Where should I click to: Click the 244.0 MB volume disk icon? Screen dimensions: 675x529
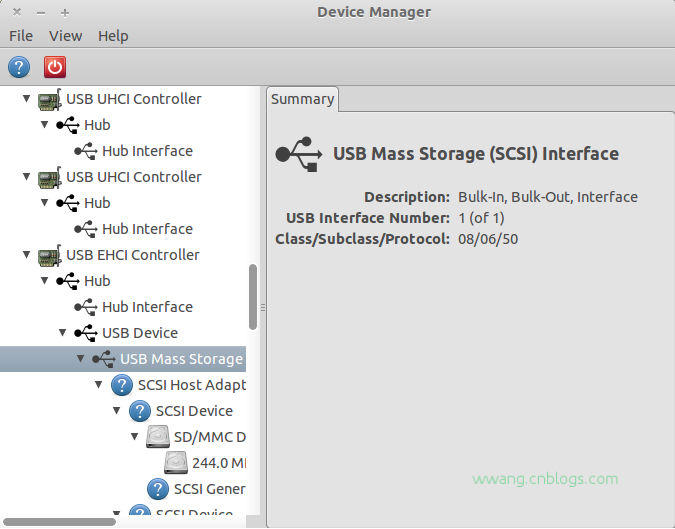(x=176, y=463)
